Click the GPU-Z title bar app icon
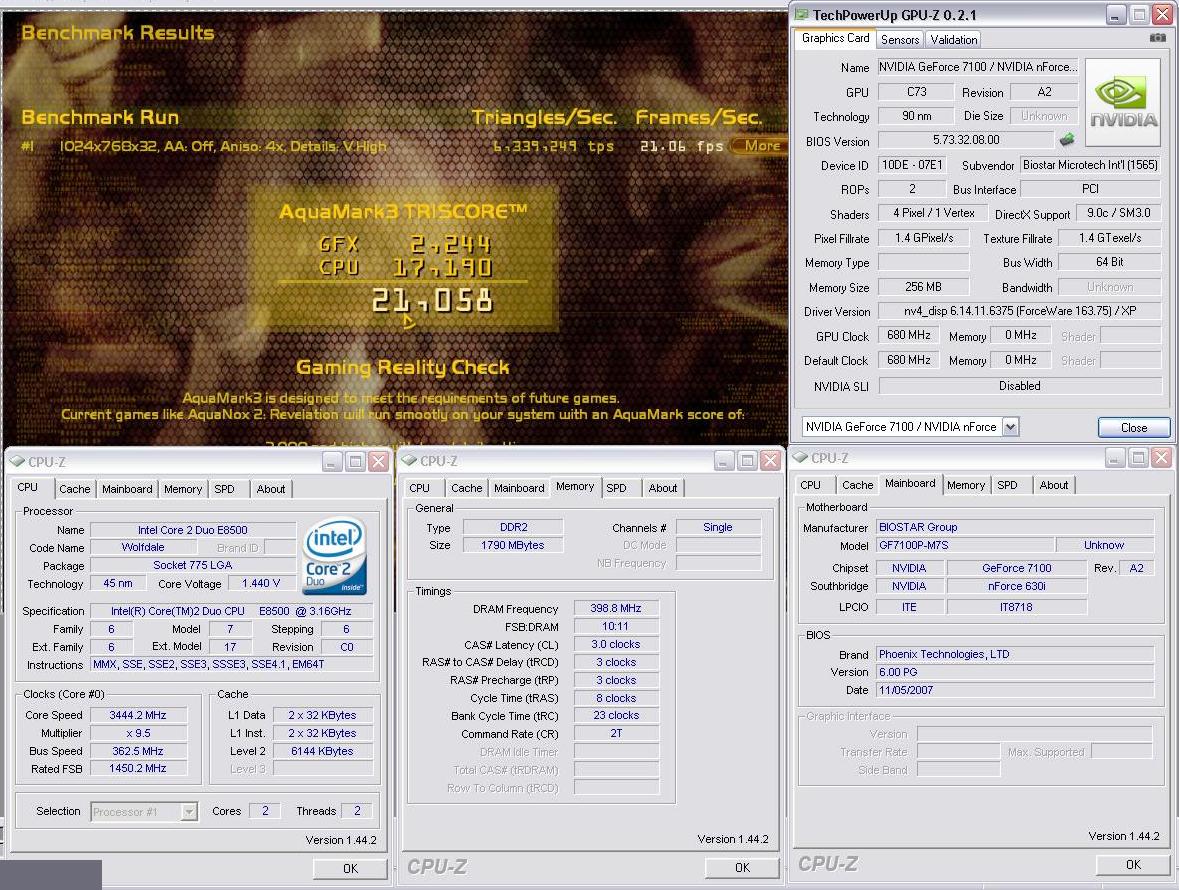Screen dimensions: 1179x890 802,14
